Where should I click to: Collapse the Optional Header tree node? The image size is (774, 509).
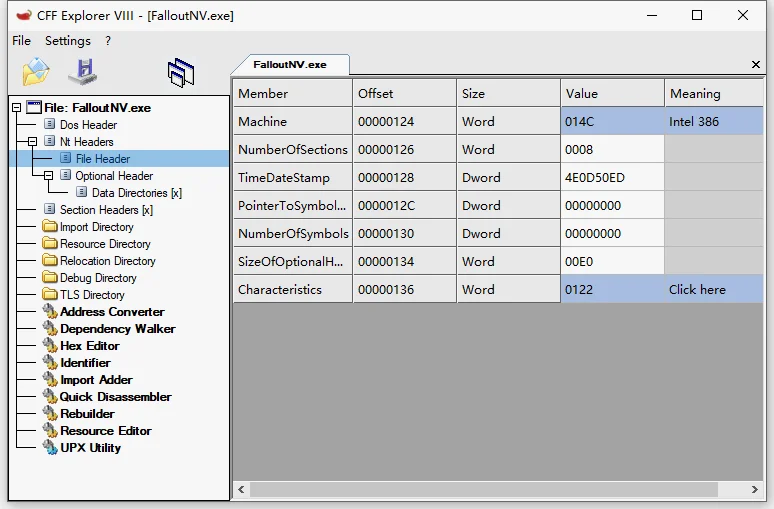48,176
